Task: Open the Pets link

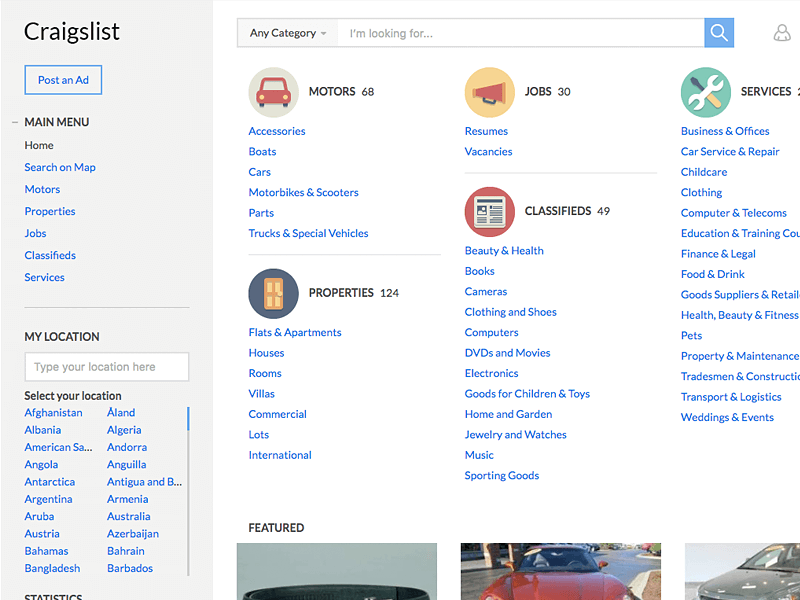Action: tap(691, 335)
